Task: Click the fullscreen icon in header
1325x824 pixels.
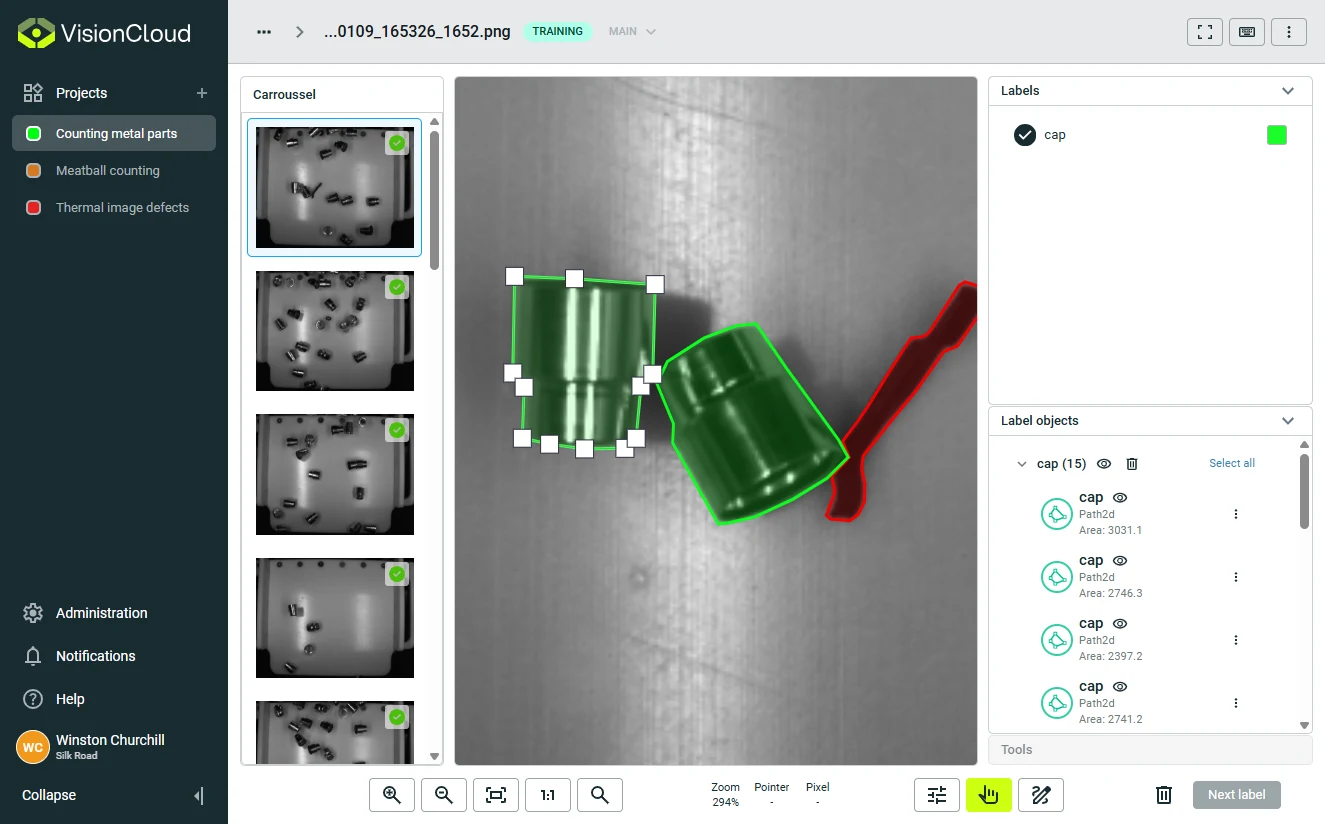Action: pyautogui.click(x=1205, y=32)
